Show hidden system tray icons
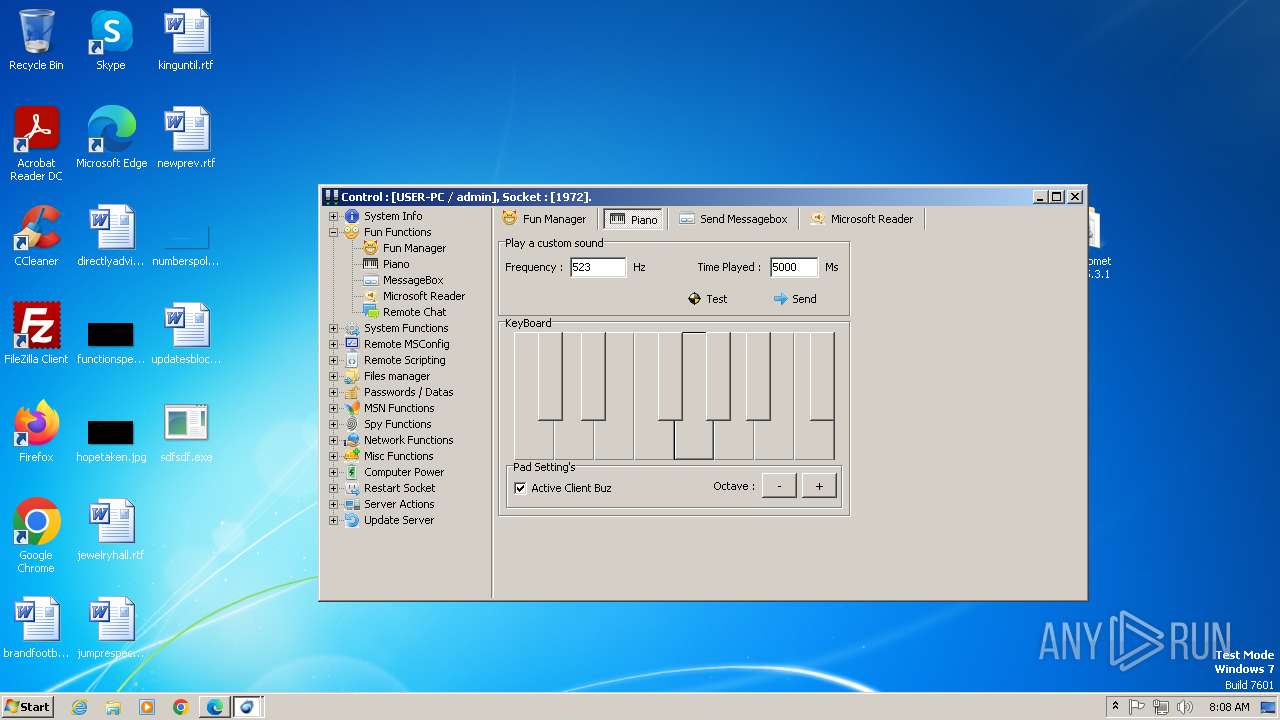 (x=1115, y=707)
